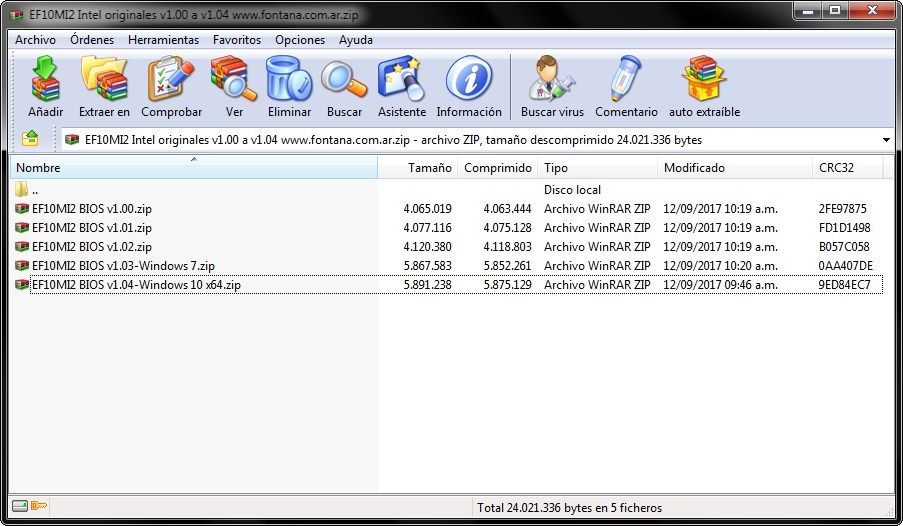Viewport: 903px width, 526px height.
Task: Open the Archivo menu
Action: (35, 40)
